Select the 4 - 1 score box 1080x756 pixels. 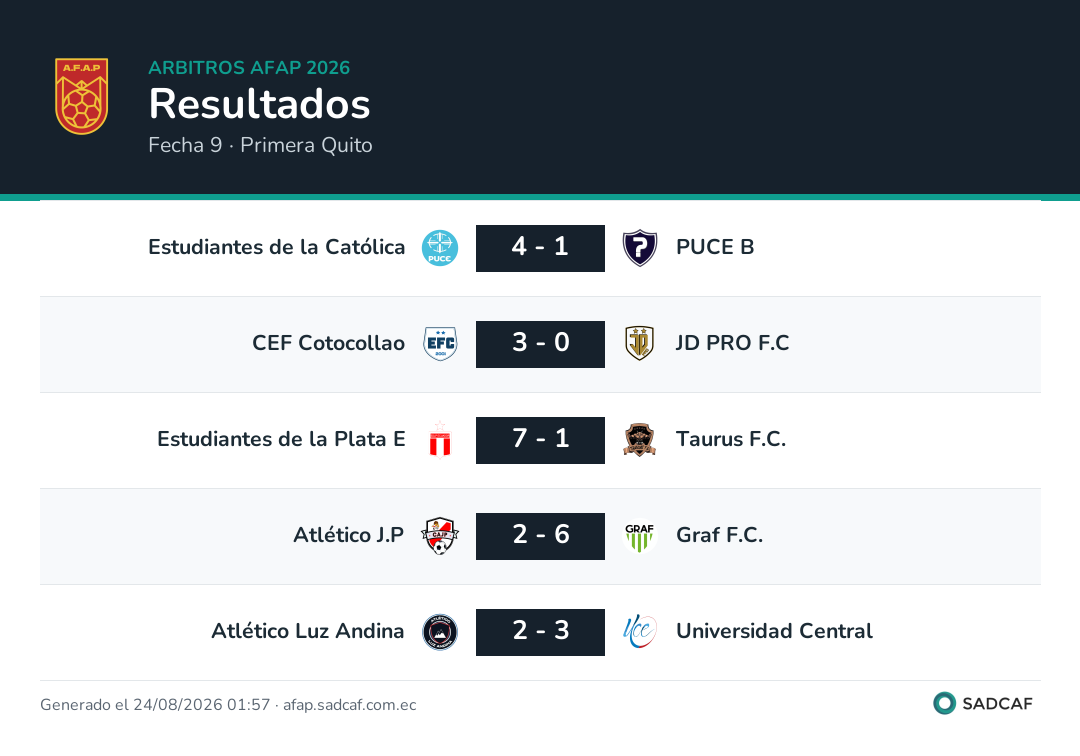click(541, 248)
